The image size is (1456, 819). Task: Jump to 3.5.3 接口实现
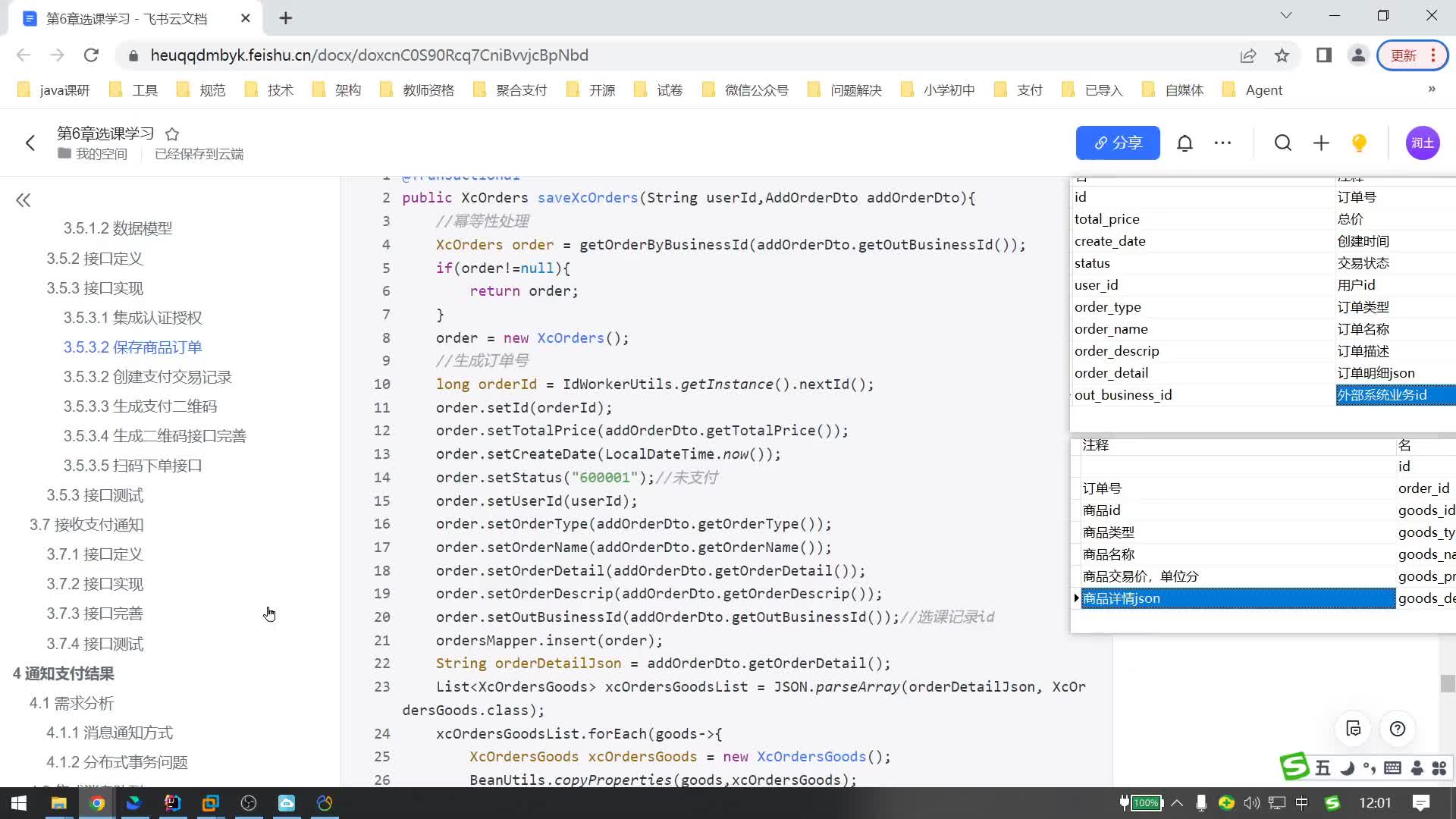(x=95, y=288)
